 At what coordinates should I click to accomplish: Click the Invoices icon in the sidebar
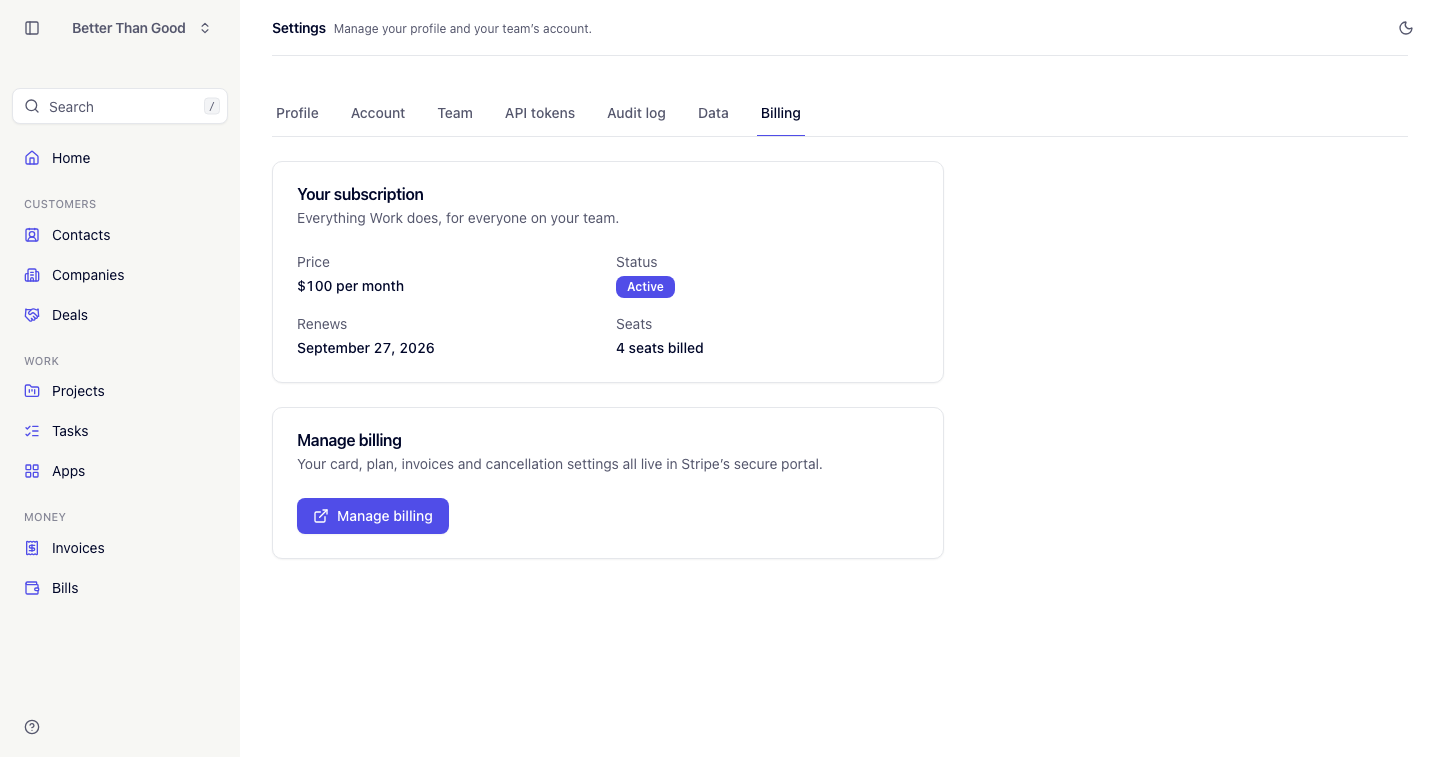(x=32, y=548)
